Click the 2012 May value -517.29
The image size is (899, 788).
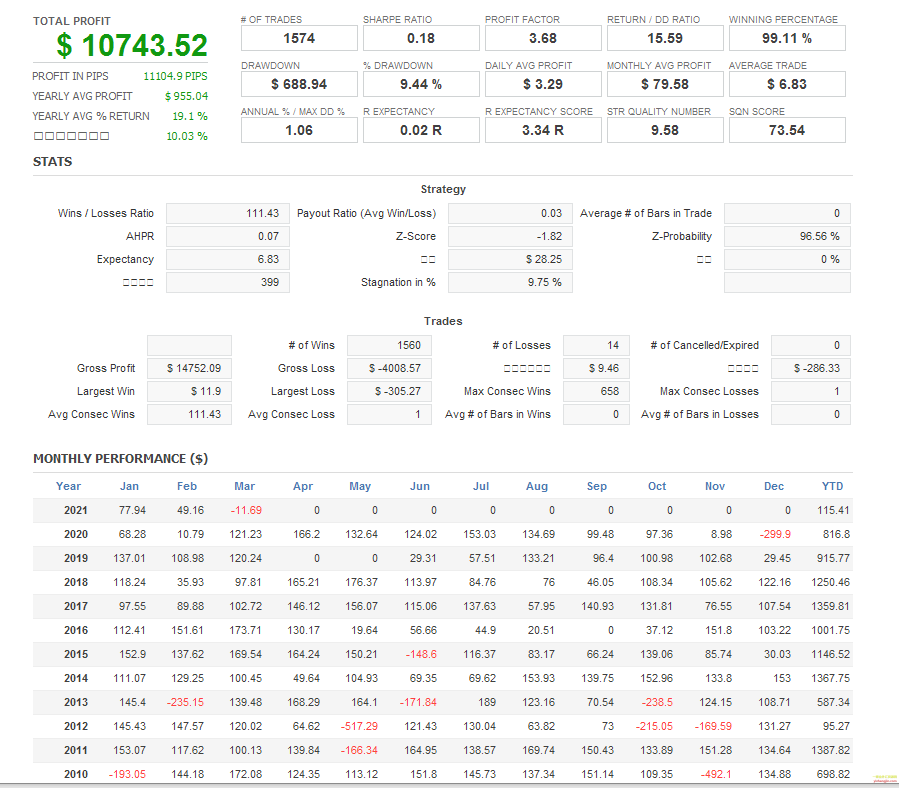(x=359, y=726)
